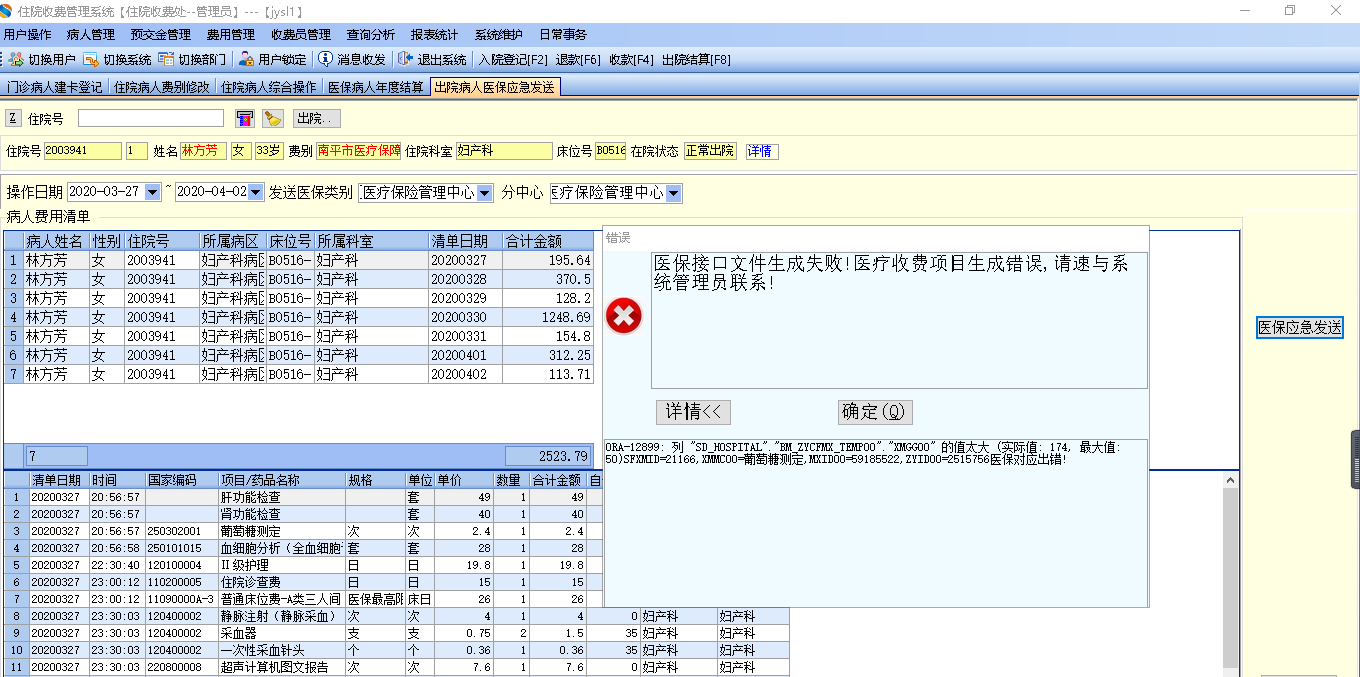Image resolution: width=1360 pixels, height=677 pixels.
Task: Click the 医保应急发送 button
Action: [x=1299, y=327]
